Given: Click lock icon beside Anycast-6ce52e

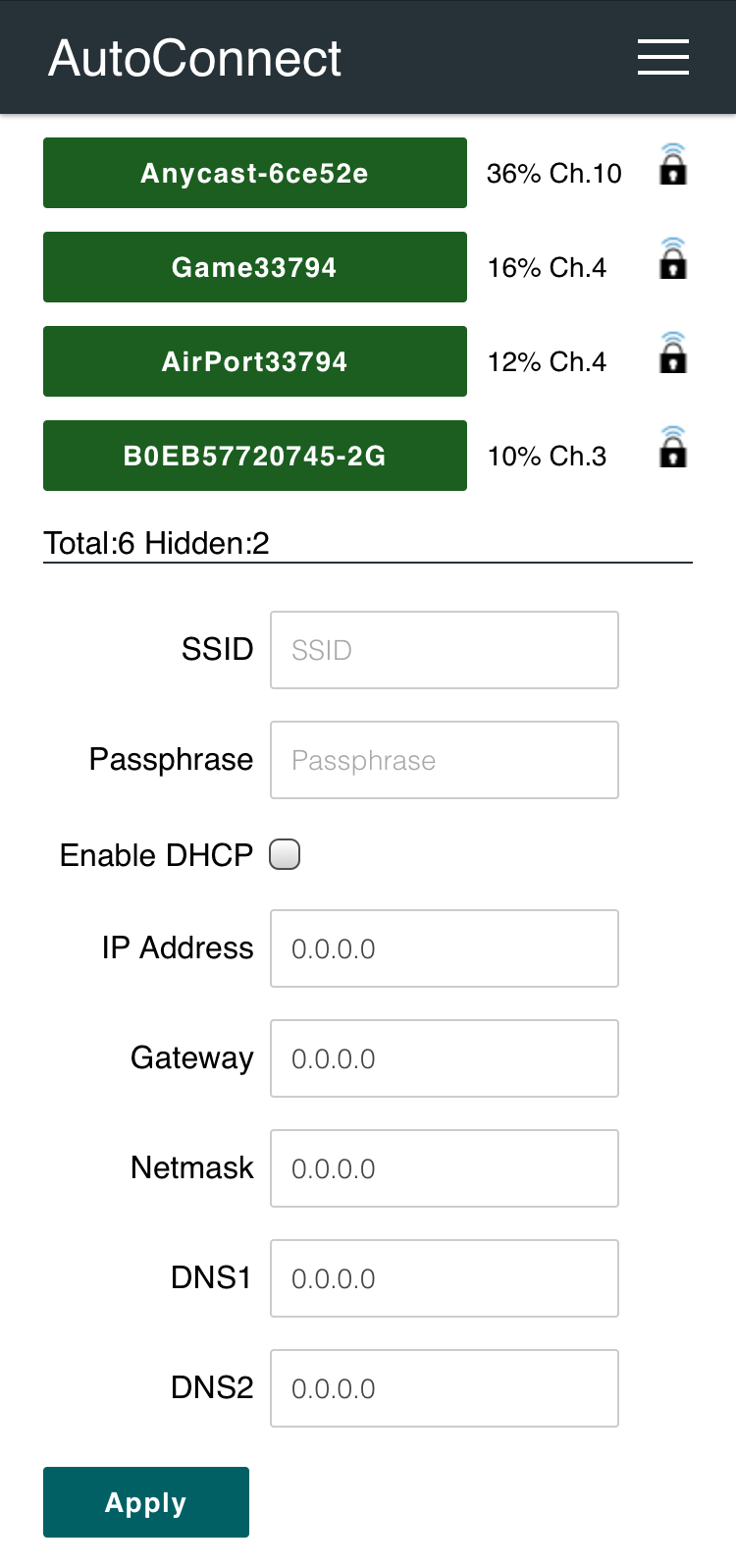Looking at the screenshot, I should pos(673,165).
